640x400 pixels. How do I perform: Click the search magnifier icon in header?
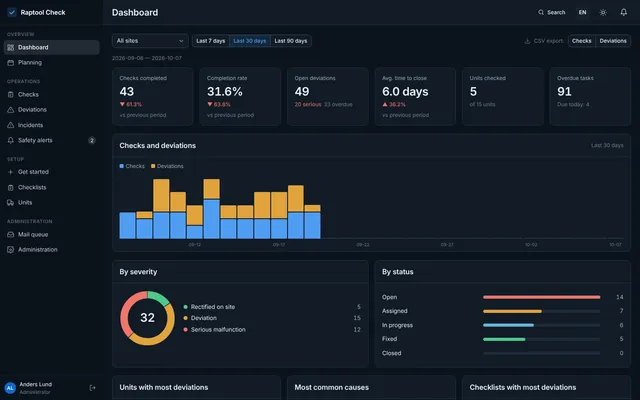[x=541, y=12]
